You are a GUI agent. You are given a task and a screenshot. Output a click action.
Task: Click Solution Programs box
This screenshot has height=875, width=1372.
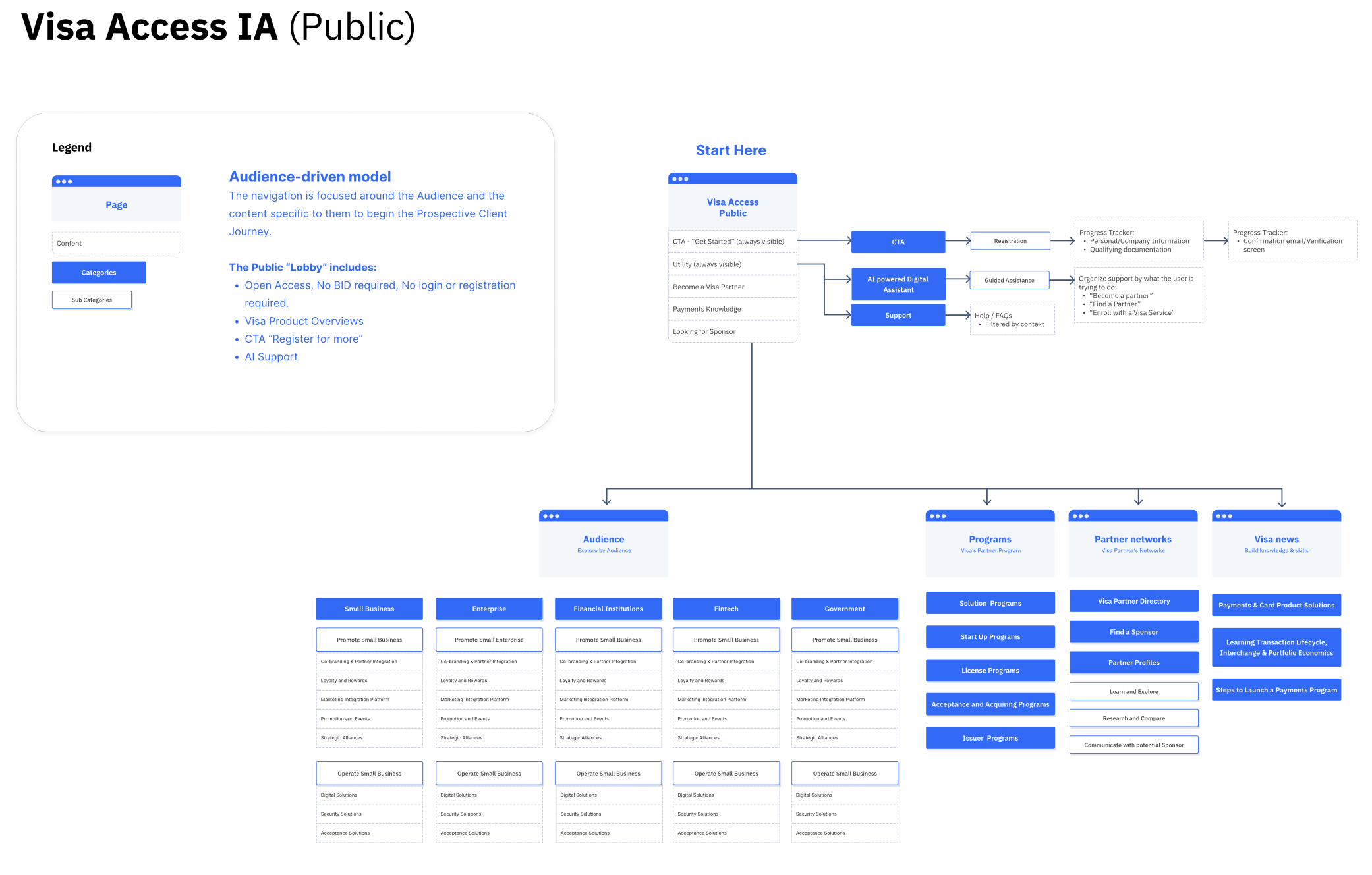[990, 603]
